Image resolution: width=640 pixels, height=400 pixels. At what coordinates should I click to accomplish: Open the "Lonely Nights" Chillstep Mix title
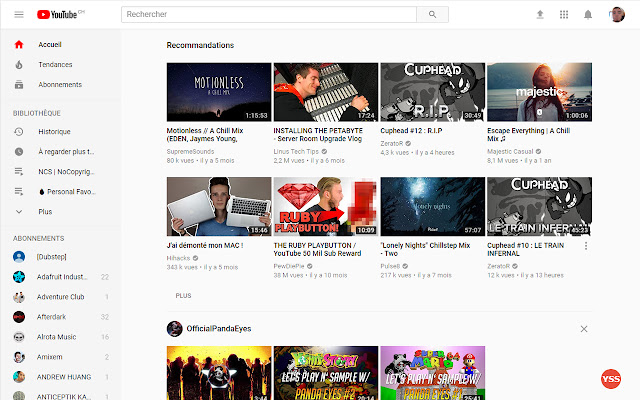point(425,249)
